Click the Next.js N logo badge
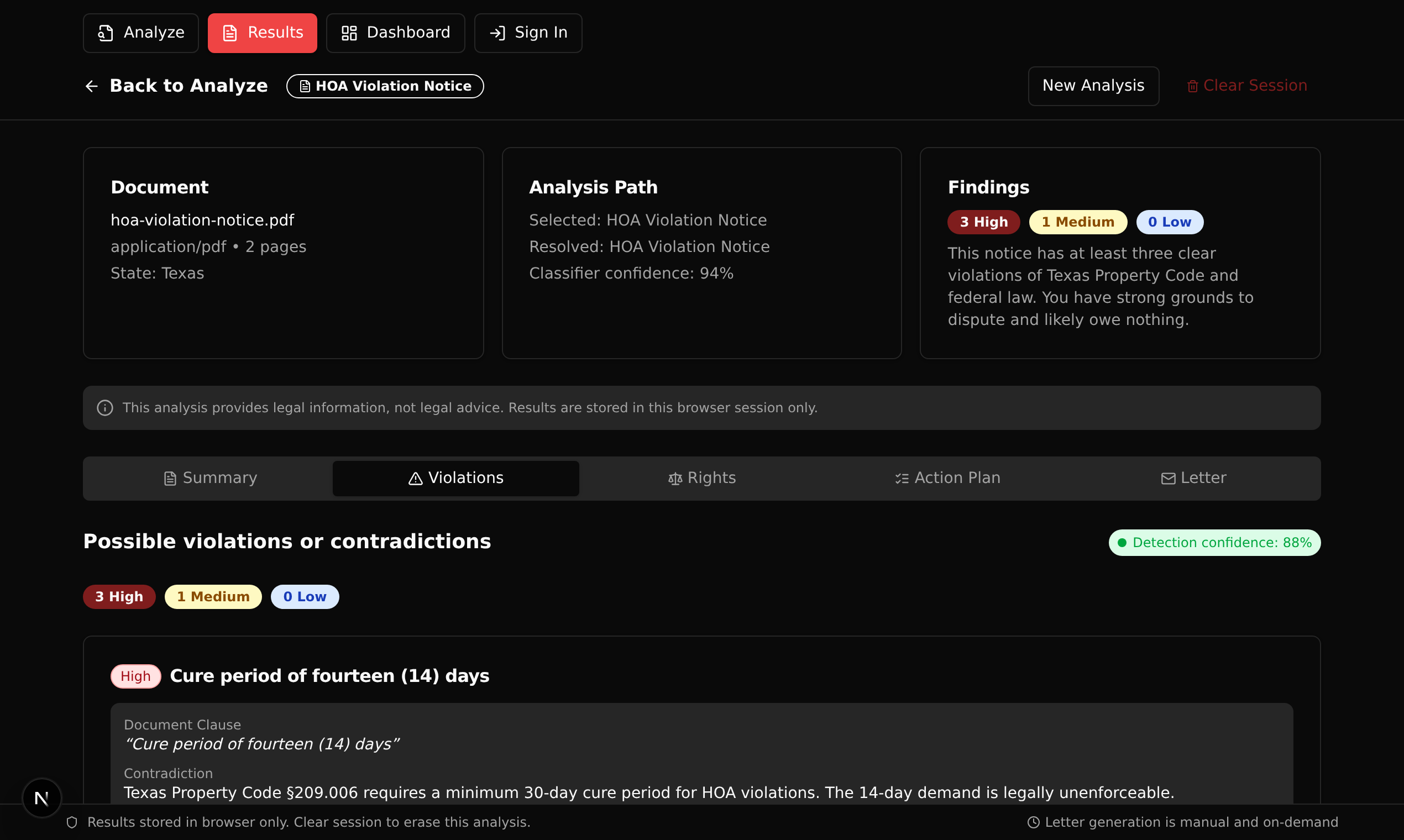This screenshot has height=840, width=1404. 41,798
